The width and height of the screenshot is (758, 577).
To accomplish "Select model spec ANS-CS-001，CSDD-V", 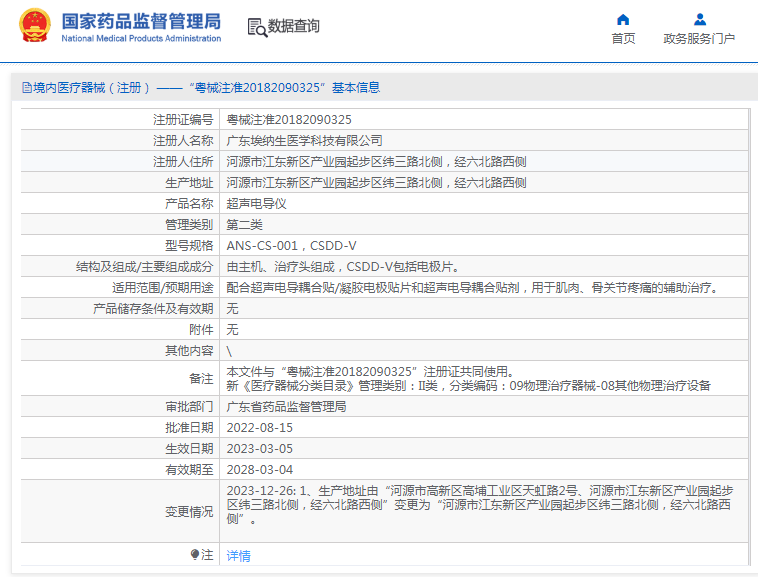I will [292, 245].
